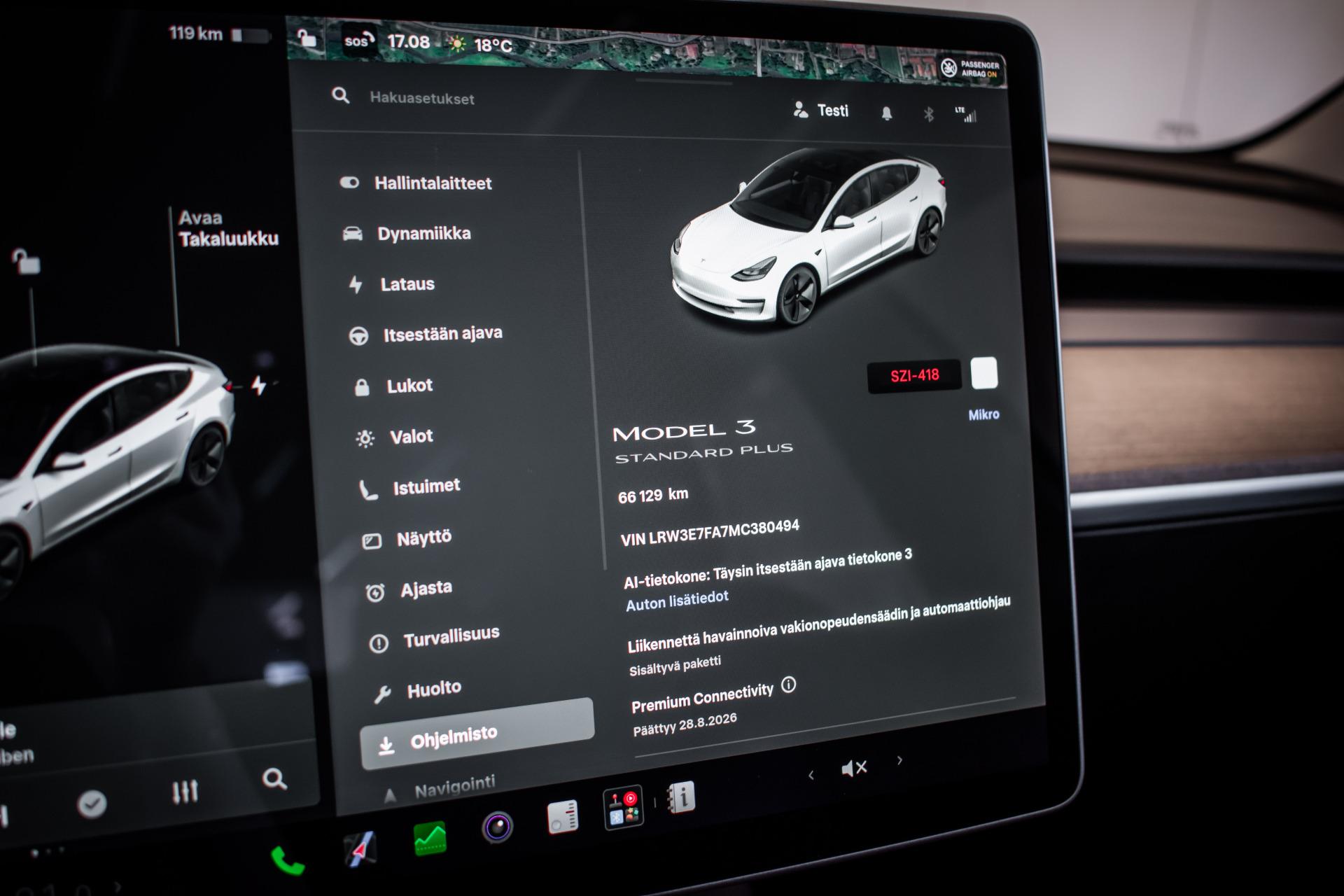
Task: Open the Huolto service menu
Action: (x=417, y=690)
